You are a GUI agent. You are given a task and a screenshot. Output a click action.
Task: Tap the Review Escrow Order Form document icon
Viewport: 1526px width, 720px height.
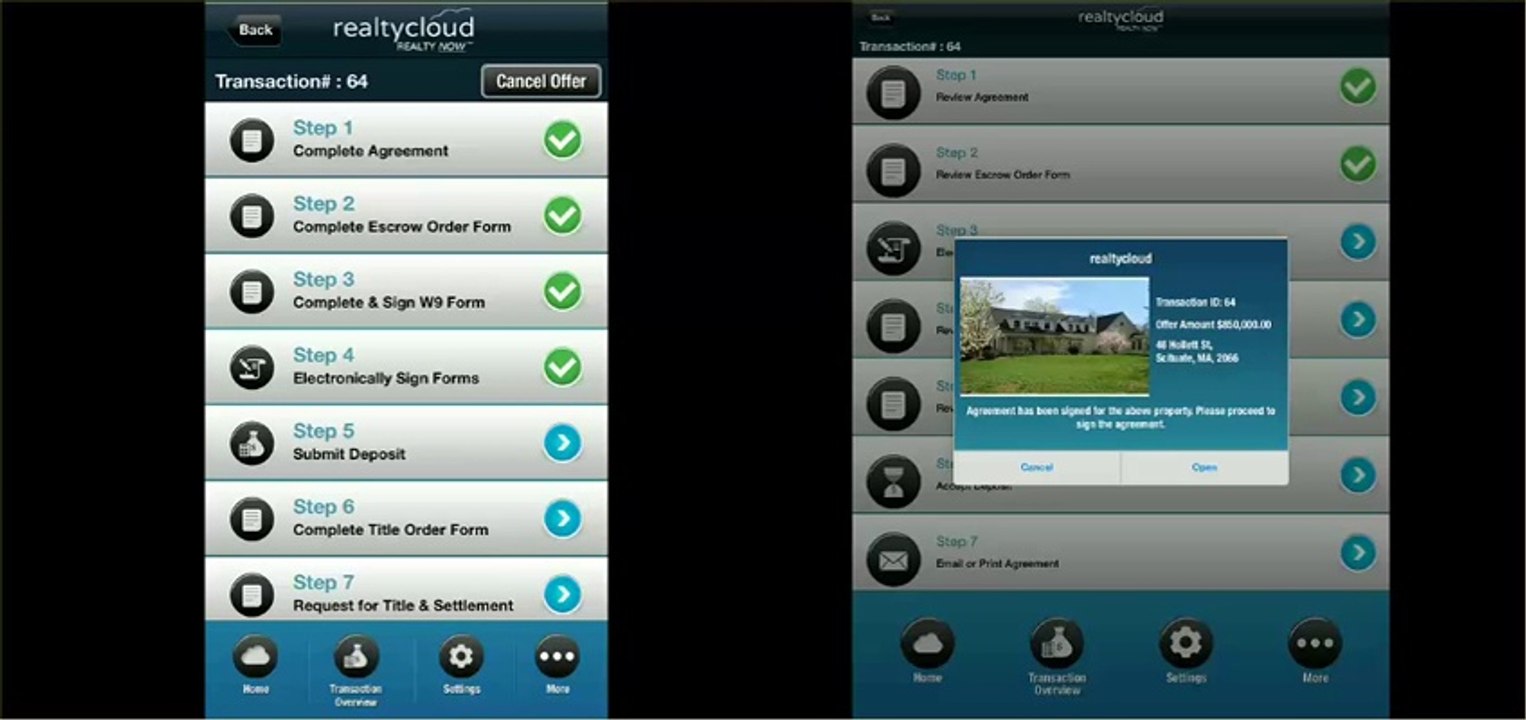click(893, 170)
